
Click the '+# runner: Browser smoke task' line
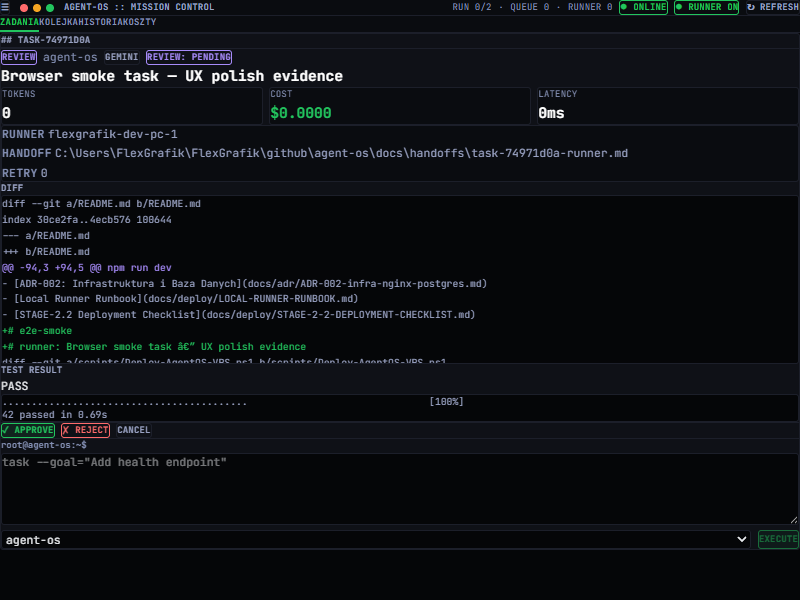point(154,346)
